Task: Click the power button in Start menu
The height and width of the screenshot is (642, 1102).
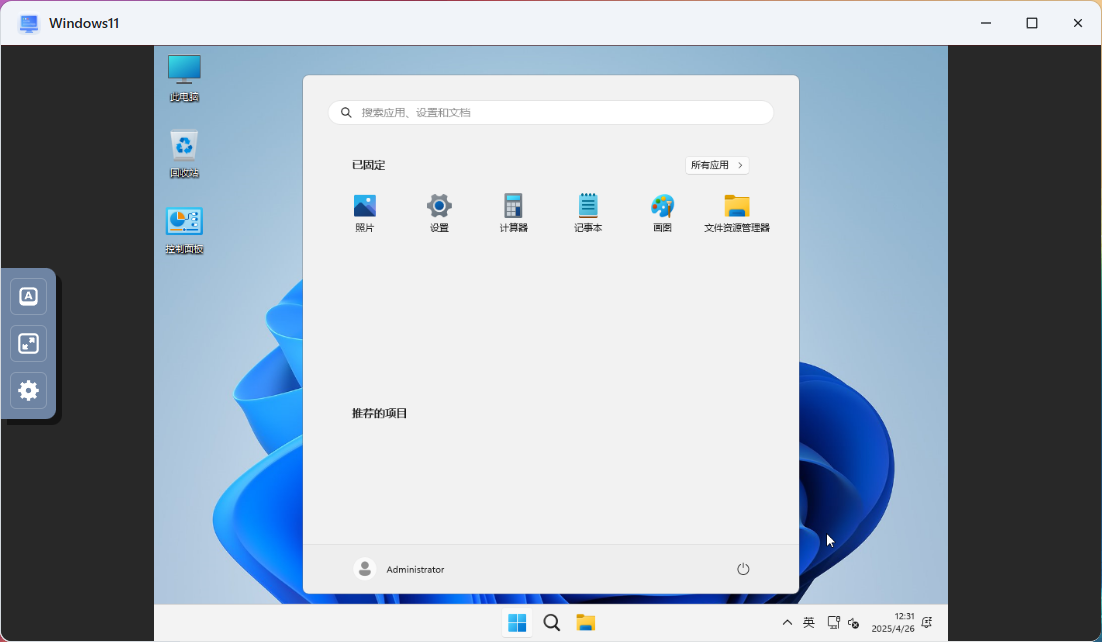Action: (743, 569)
